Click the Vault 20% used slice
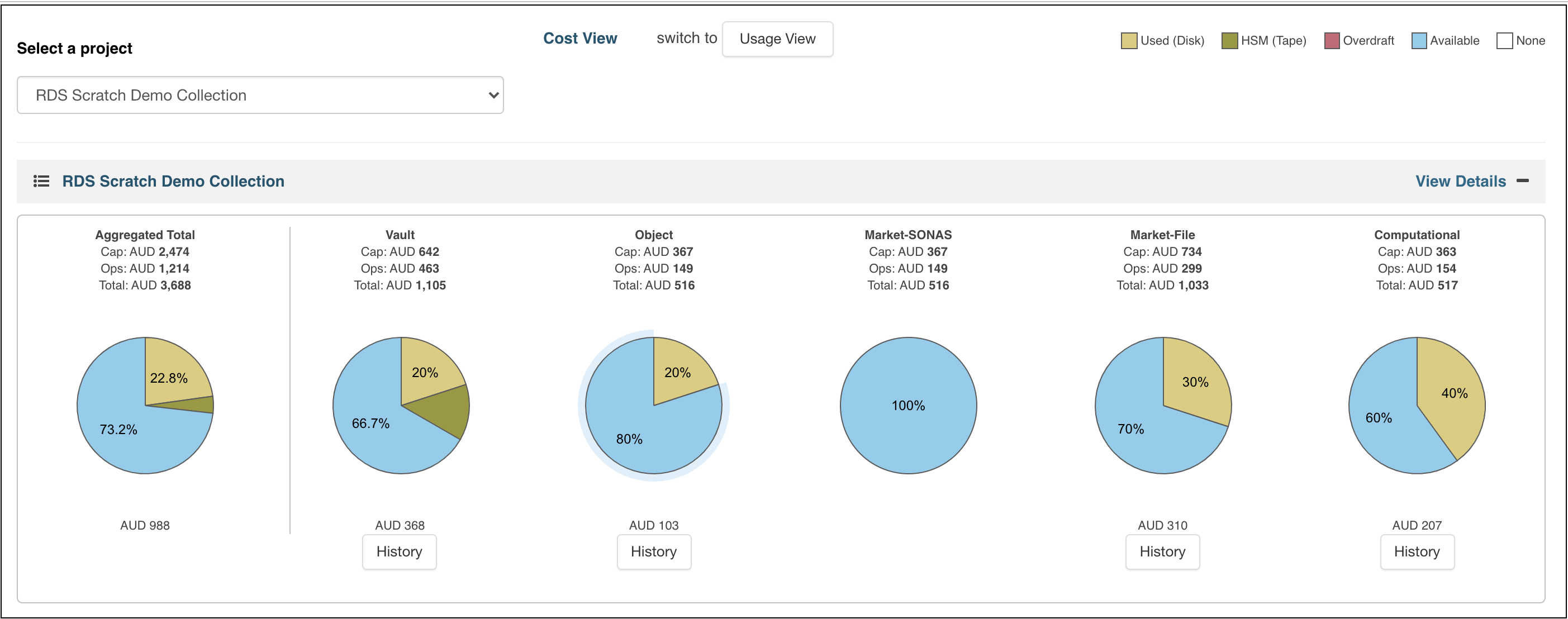Viewport: 1568px width, 619px height. tap(425, 373)
